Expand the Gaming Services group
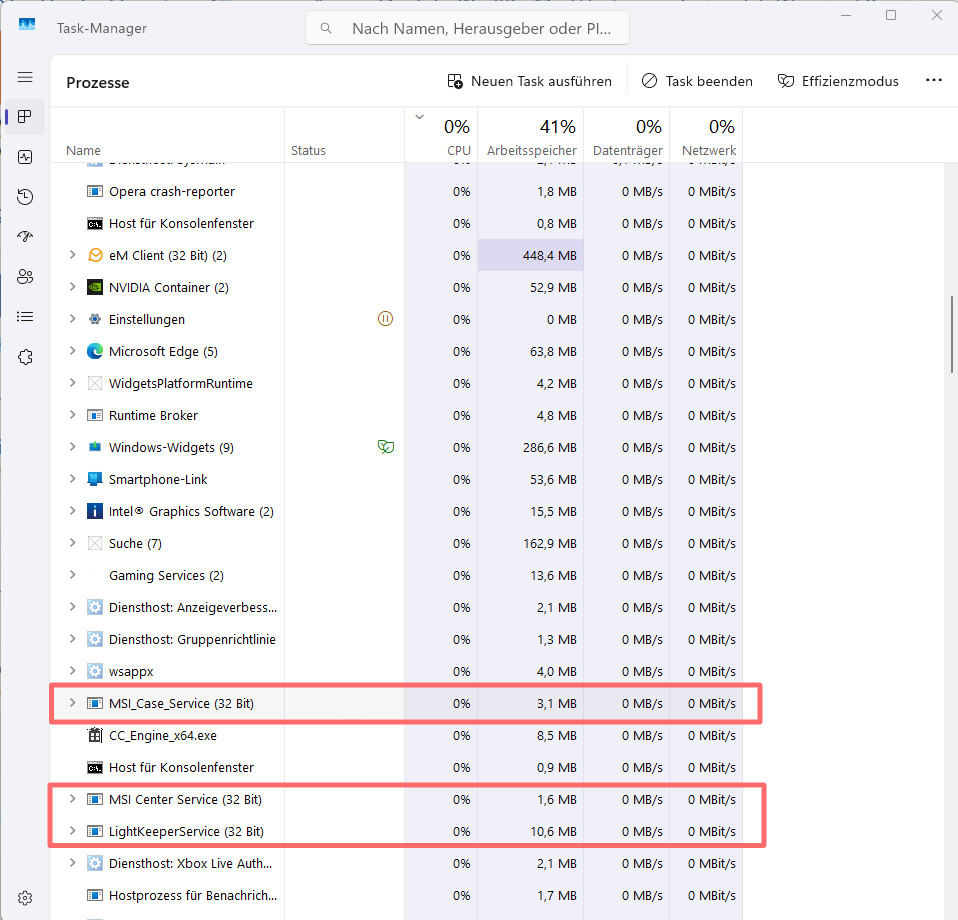This screenshot has height=920, width=958. 73,575
